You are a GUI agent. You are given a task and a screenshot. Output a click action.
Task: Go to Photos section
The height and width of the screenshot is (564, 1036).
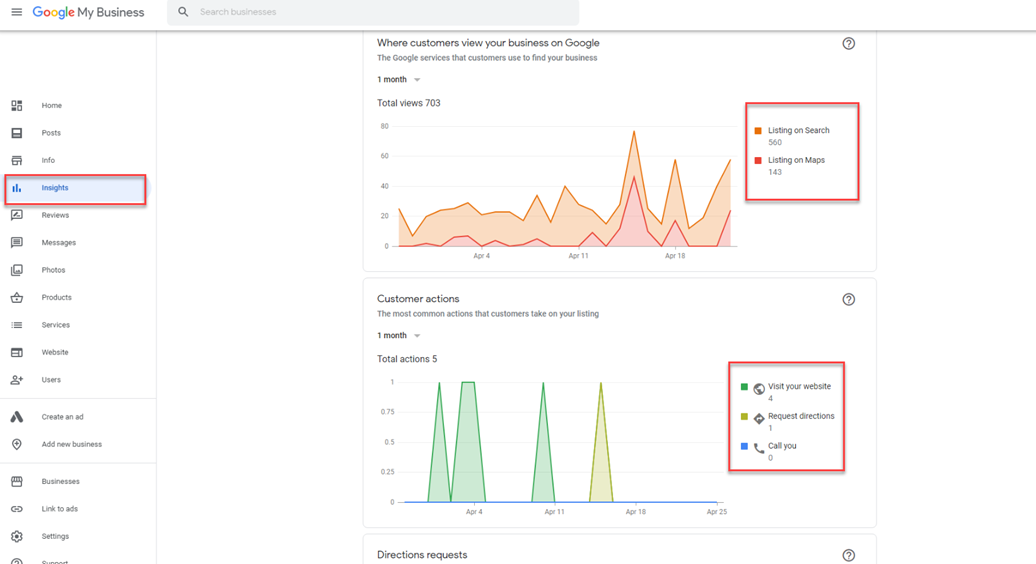click(x=54, y=270)
